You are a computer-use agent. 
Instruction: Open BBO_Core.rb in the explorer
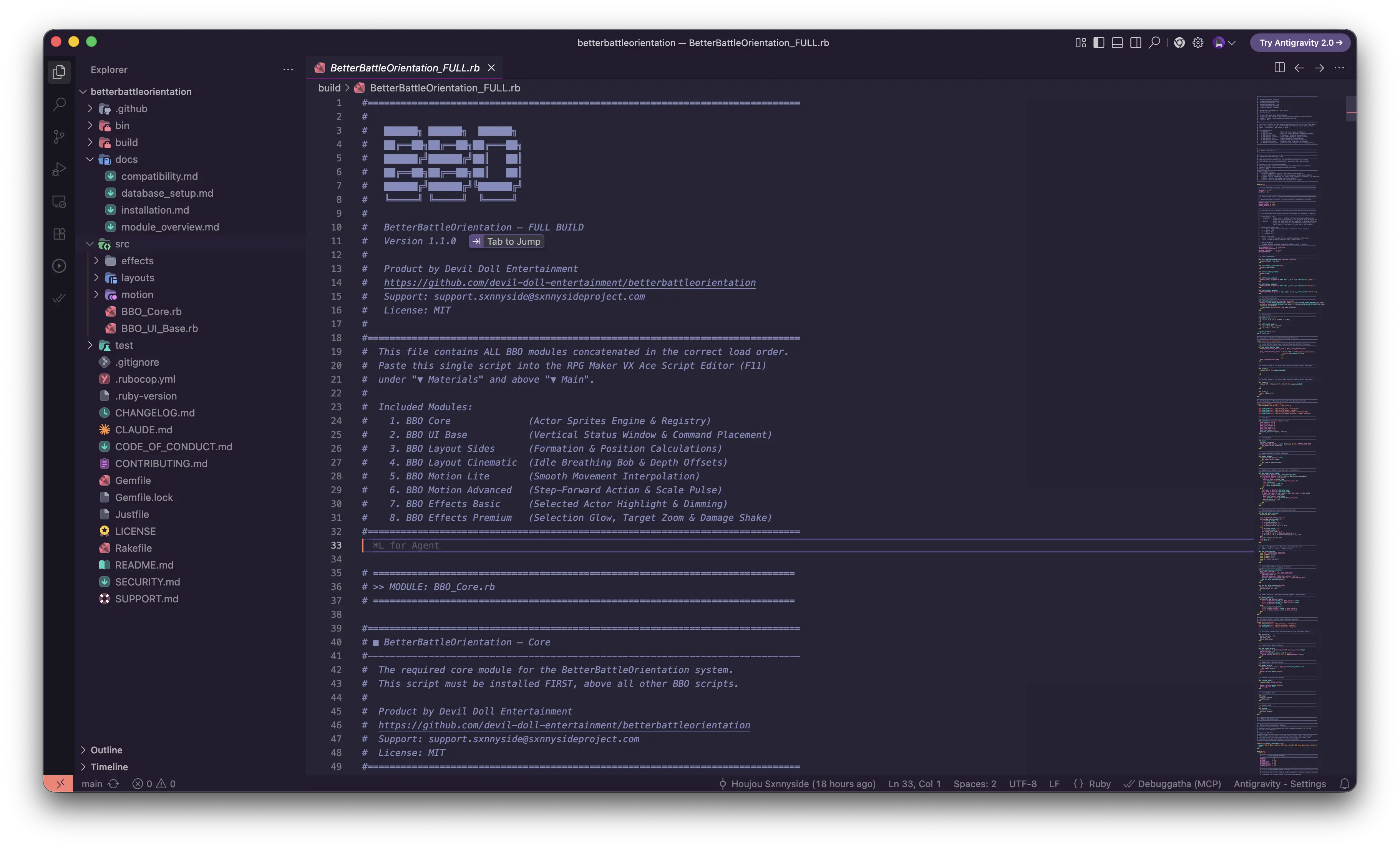[x=151, y=312]
